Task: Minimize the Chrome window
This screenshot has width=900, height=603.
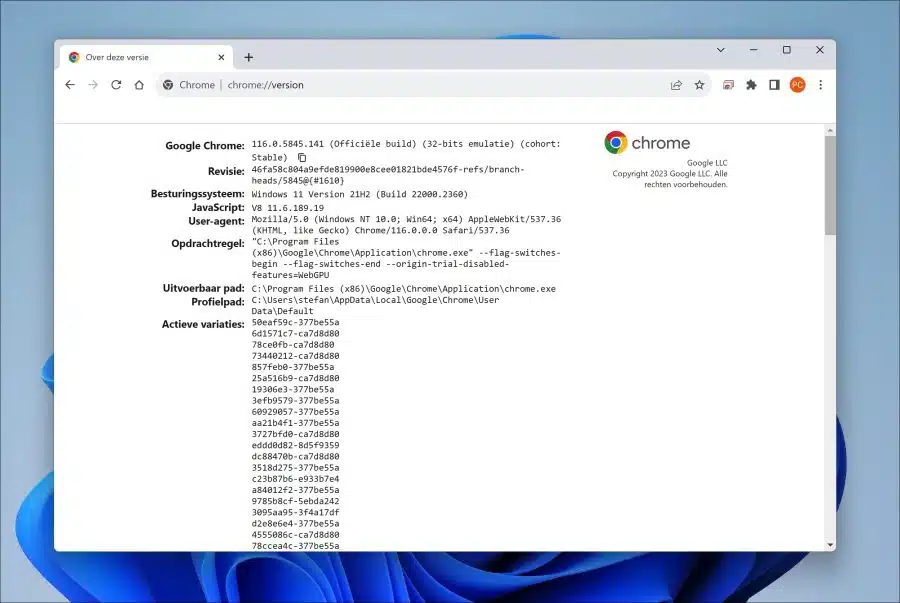Action: [x=754, y=50]
